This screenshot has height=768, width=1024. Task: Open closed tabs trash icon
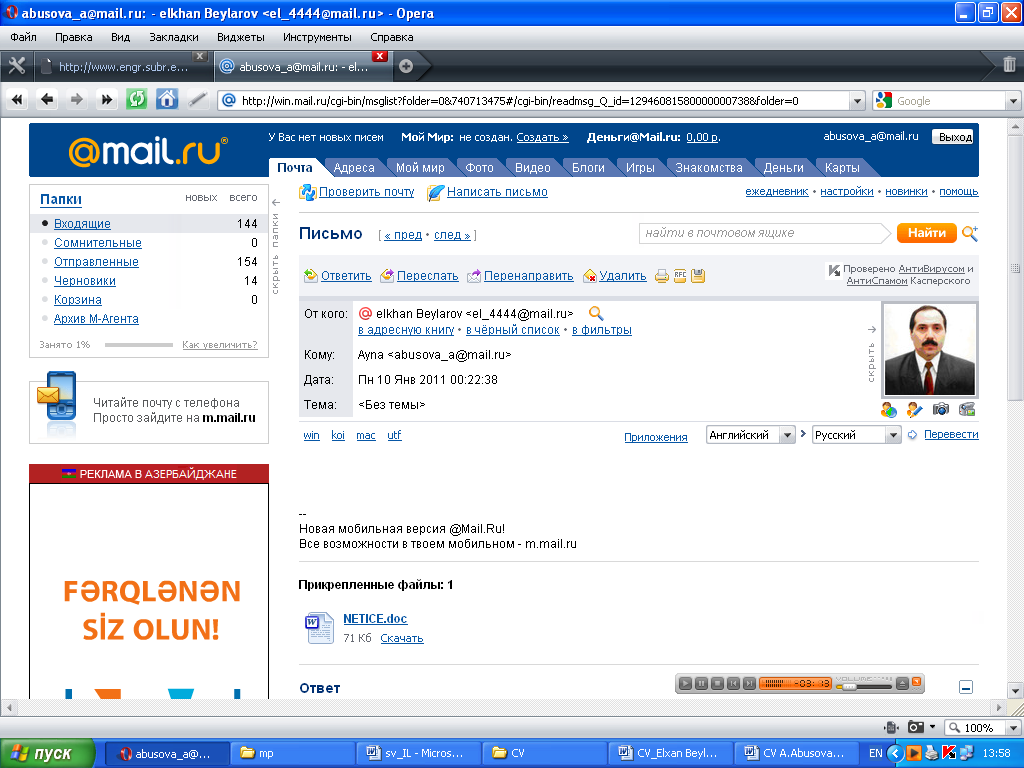click(1009, 65)
